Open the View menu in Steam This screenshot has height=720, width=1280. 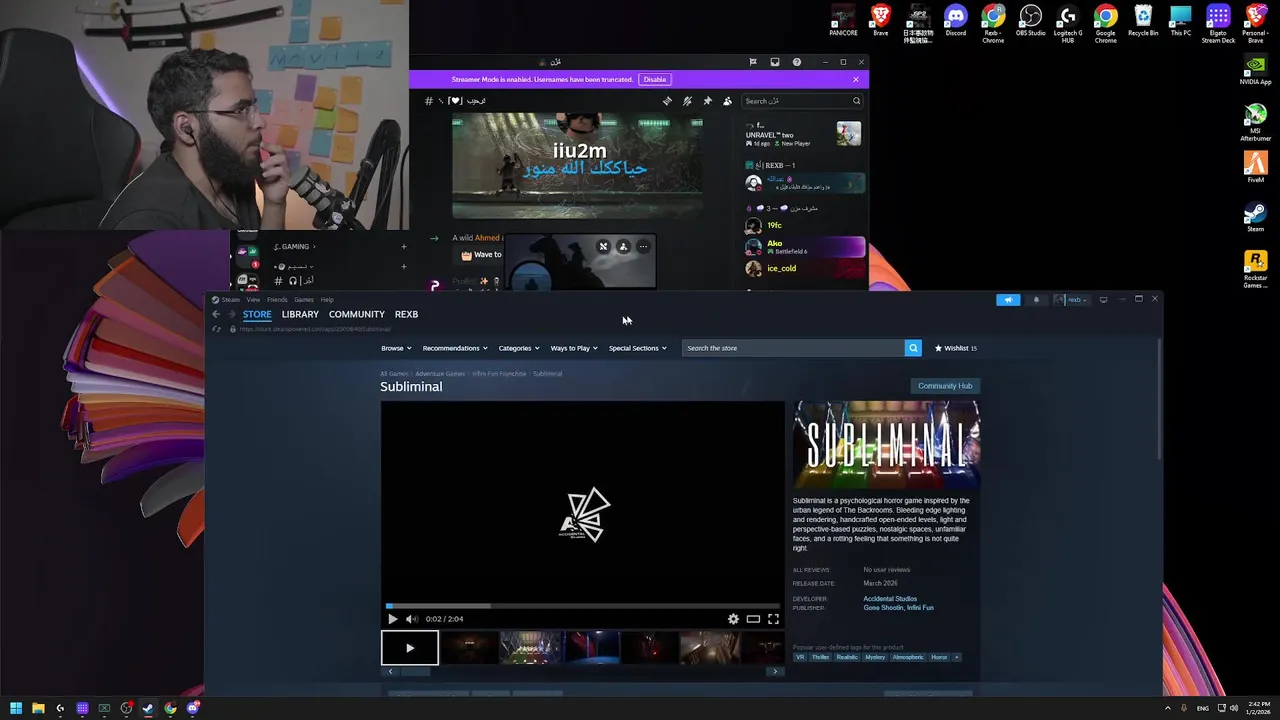pos(253,299)
